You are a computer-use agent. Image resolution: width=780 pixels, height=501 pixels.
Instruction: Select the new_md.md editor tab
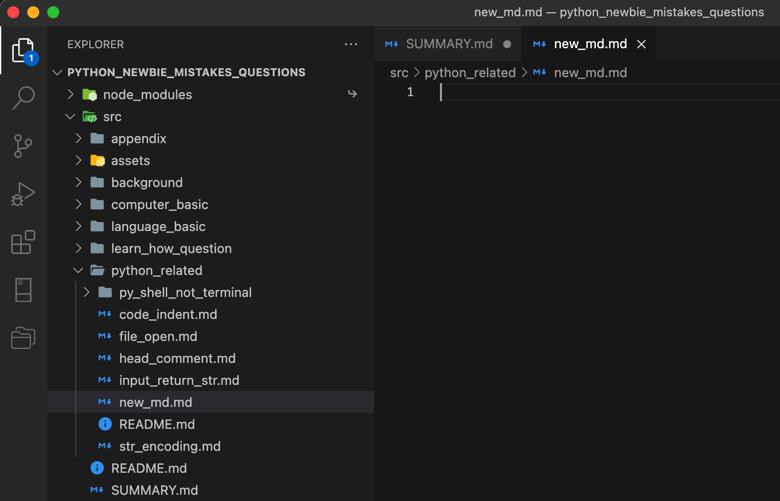[589, 44]
